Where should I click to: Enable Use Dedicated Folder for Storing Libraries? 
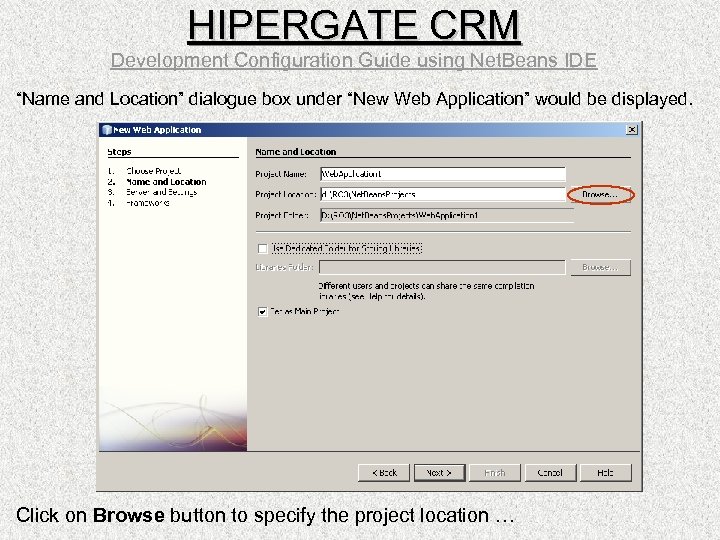[x=263, y=248]
